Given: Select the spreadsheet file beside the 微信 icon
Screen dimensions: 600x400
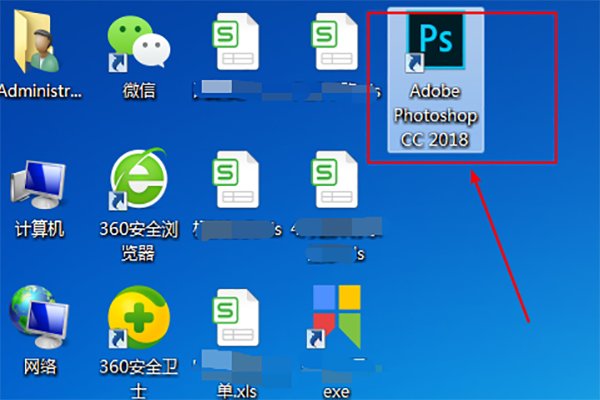Looking at the screenshot, I should 236,41.
